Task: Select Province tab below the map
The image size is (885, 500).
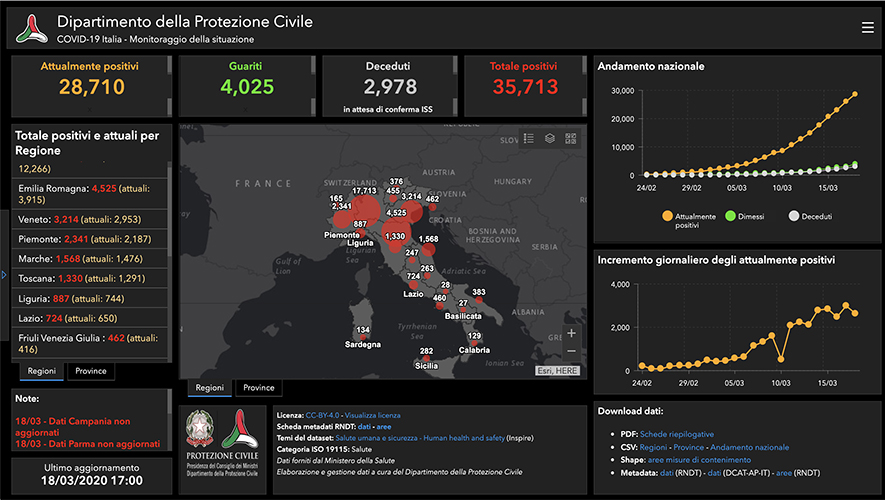Action: 259,388
